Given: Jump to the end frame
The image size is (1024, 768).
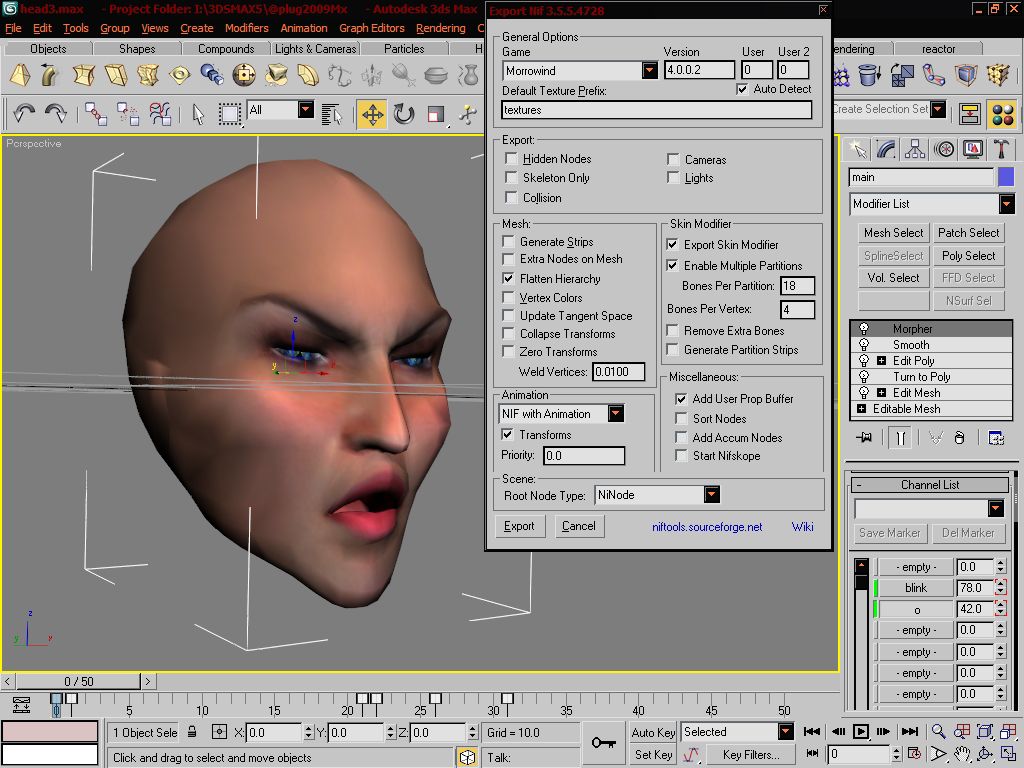Looking at the screenshot, I should tap(910, 731).
